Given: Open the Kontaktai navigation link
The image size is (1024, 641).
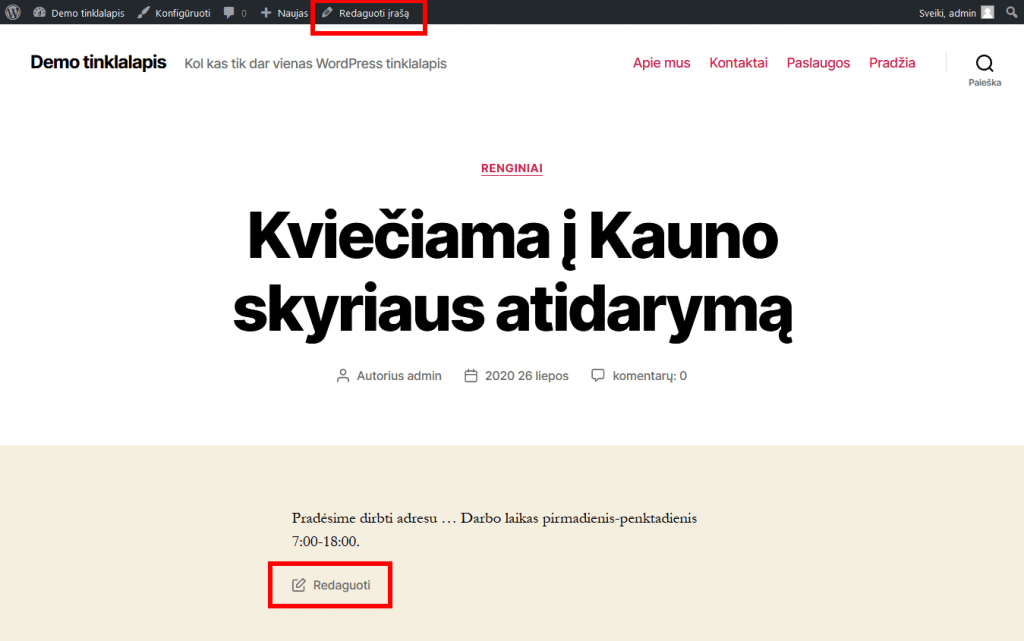Looking at the screenshot, I should point(739,63).
